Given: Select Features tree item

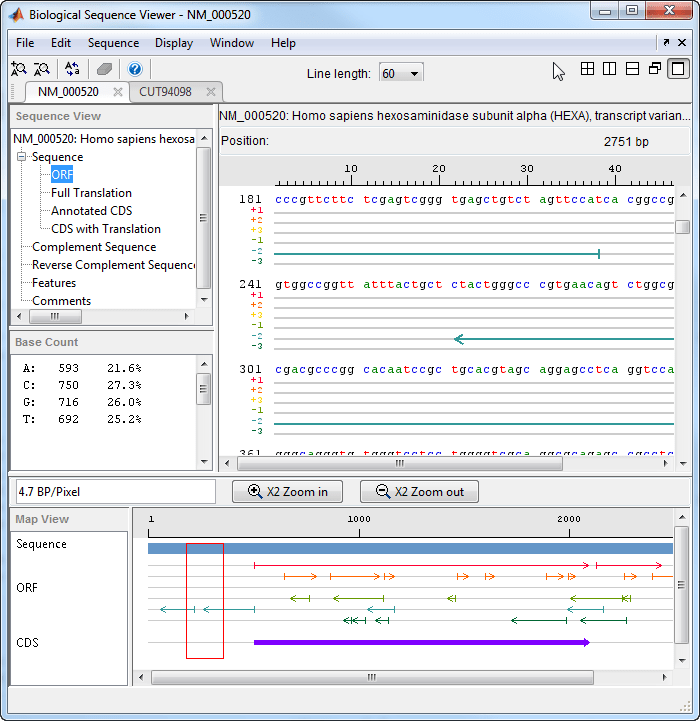Looking at the screenshot, I should click(54, 283).
